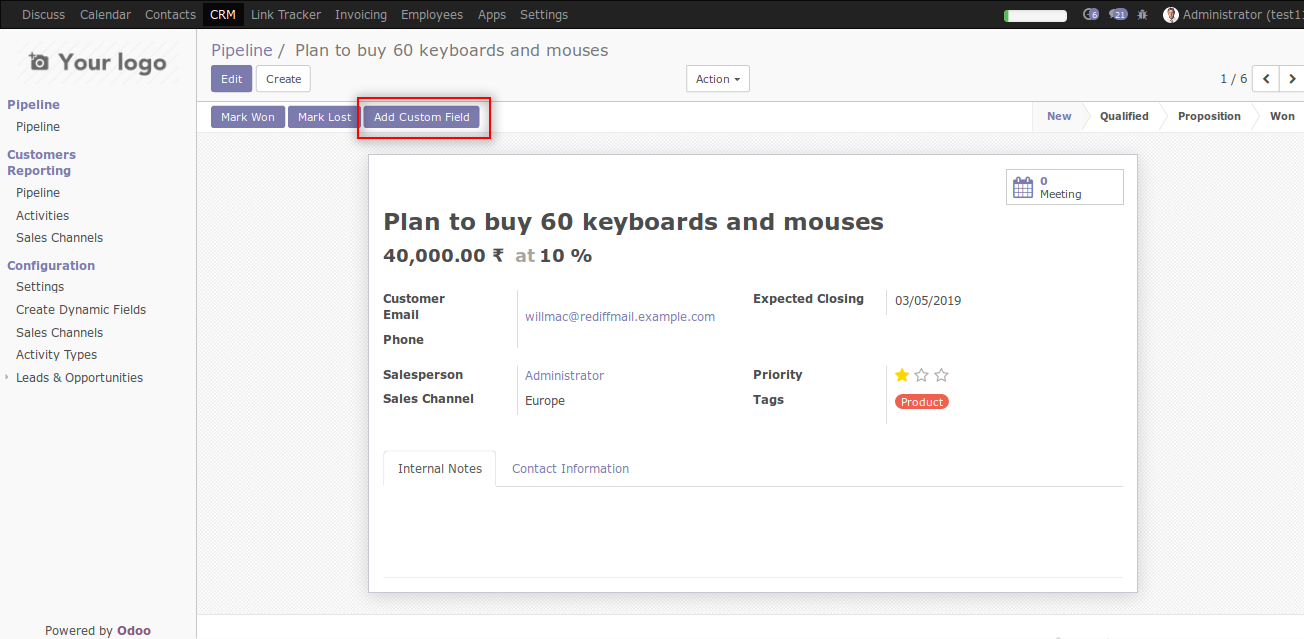This screenshot has width=1304, height=639.
Task: Click the Create button
Action: [x=284, y=79]
